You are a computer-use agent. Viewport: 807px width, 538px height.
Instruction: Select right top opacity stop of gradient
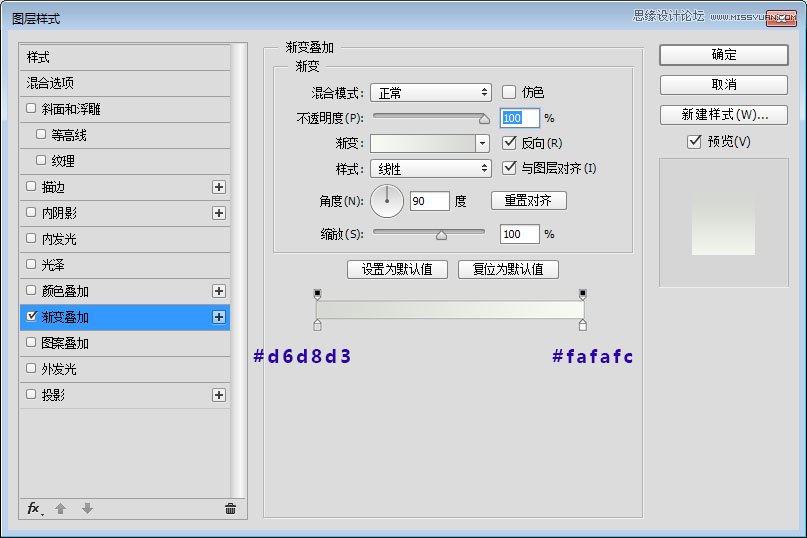coord(583,294)
